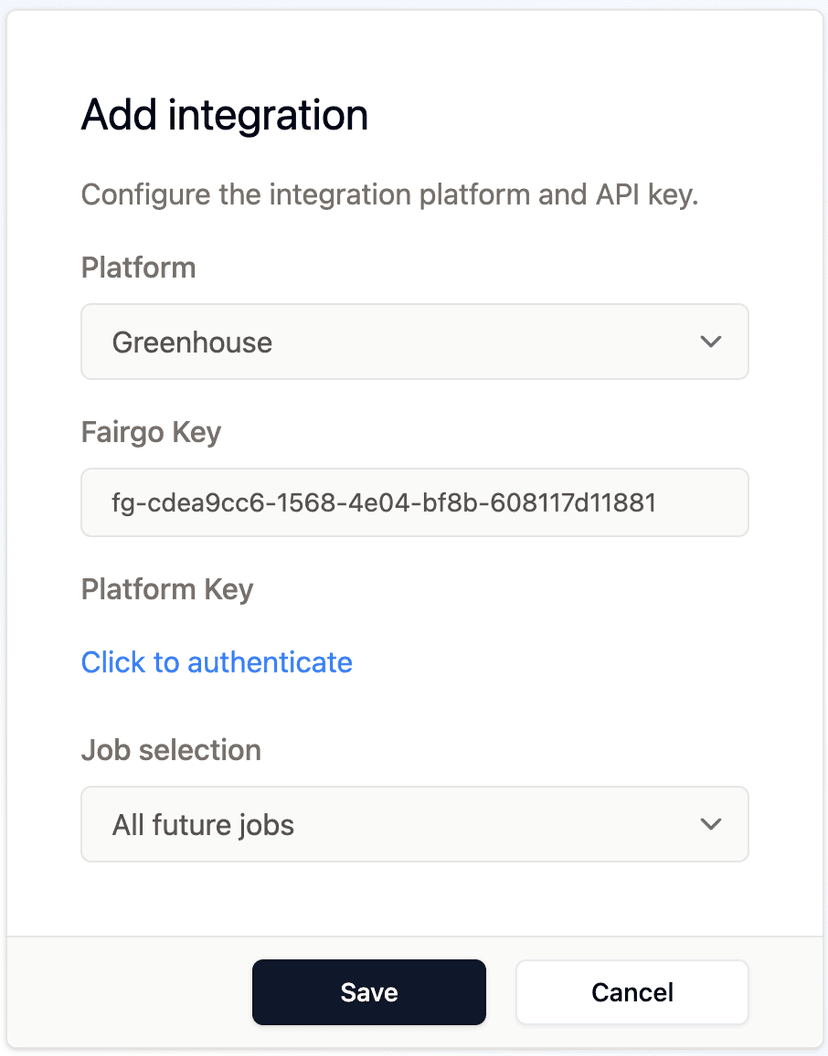Click the Platform dropdown chevron icon
828x1056 pixels.
(x=711, y=341)
